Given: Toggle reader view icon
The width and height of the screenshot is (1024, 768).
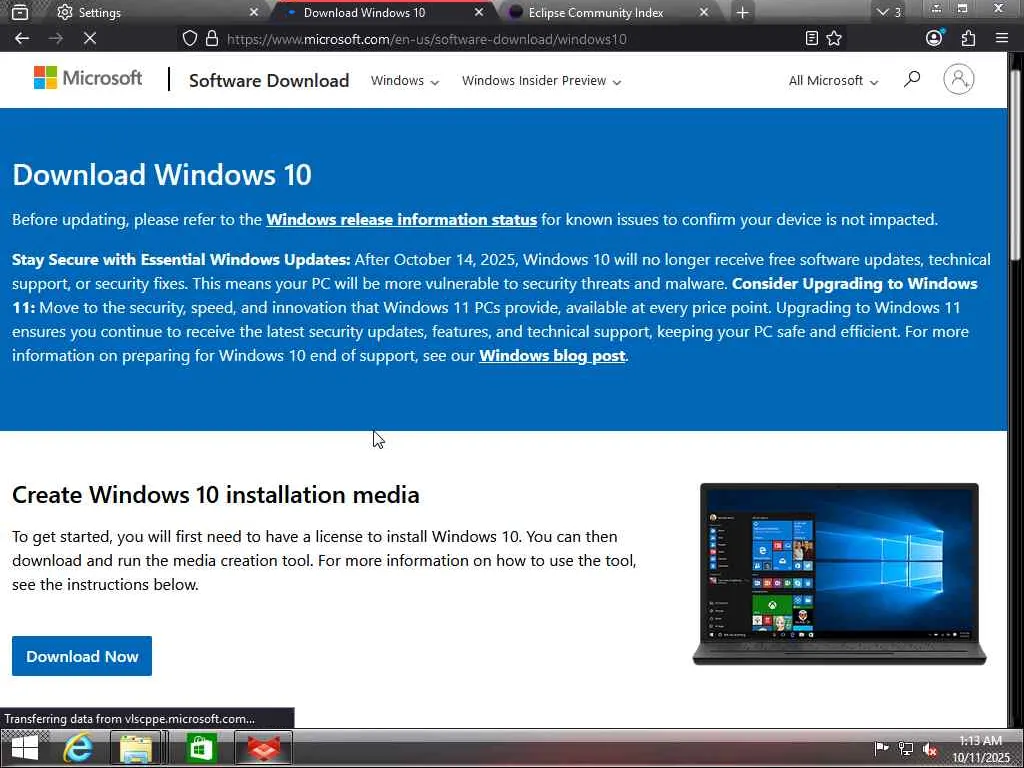Looking at the screenshot, I should click(x=812, y=39).
